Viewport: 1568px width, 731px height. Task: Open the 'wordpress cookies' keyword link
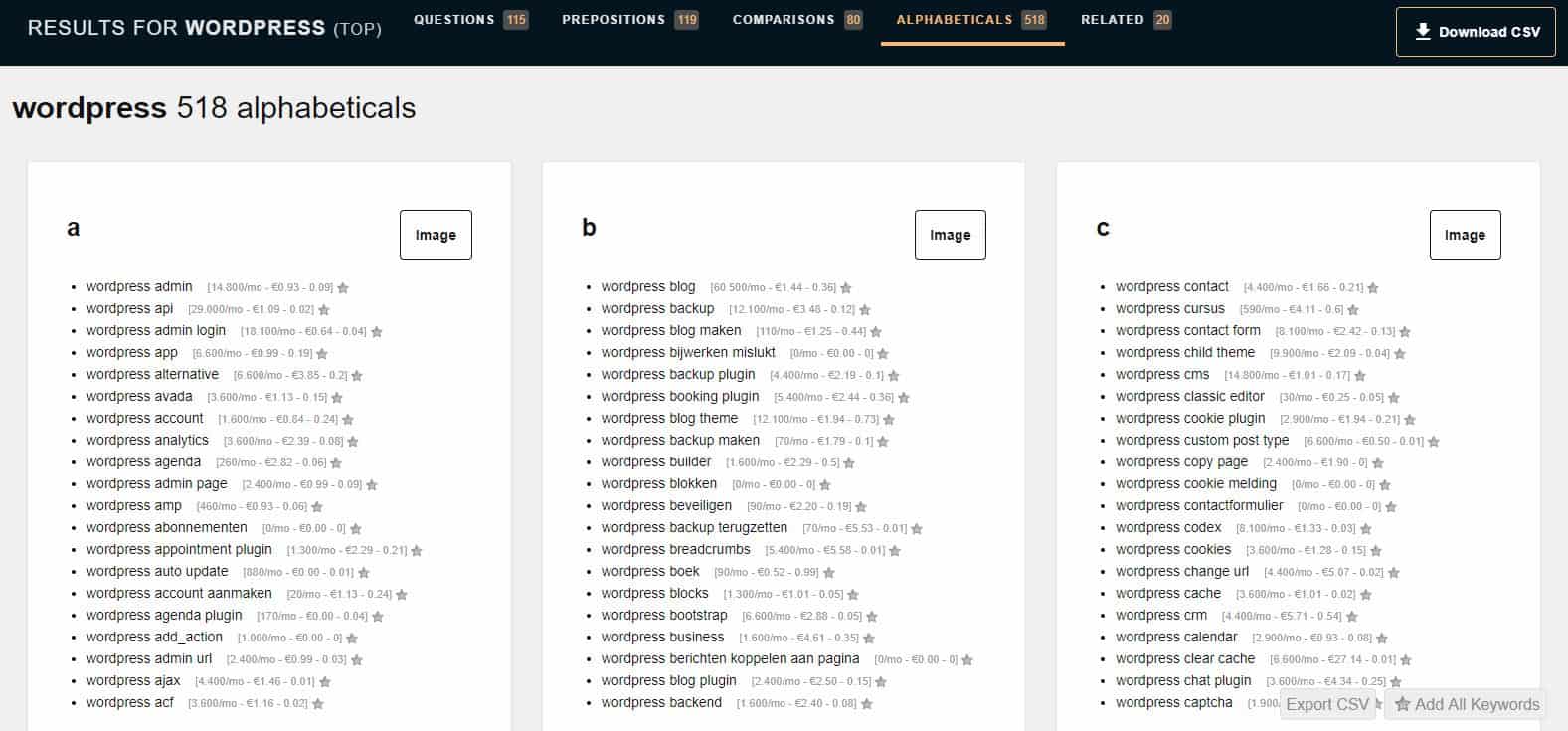[1173, 549]
